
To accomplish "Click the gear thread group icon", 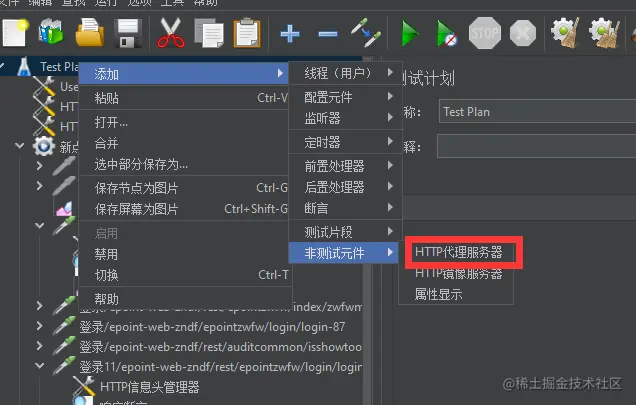I will 43,146.
